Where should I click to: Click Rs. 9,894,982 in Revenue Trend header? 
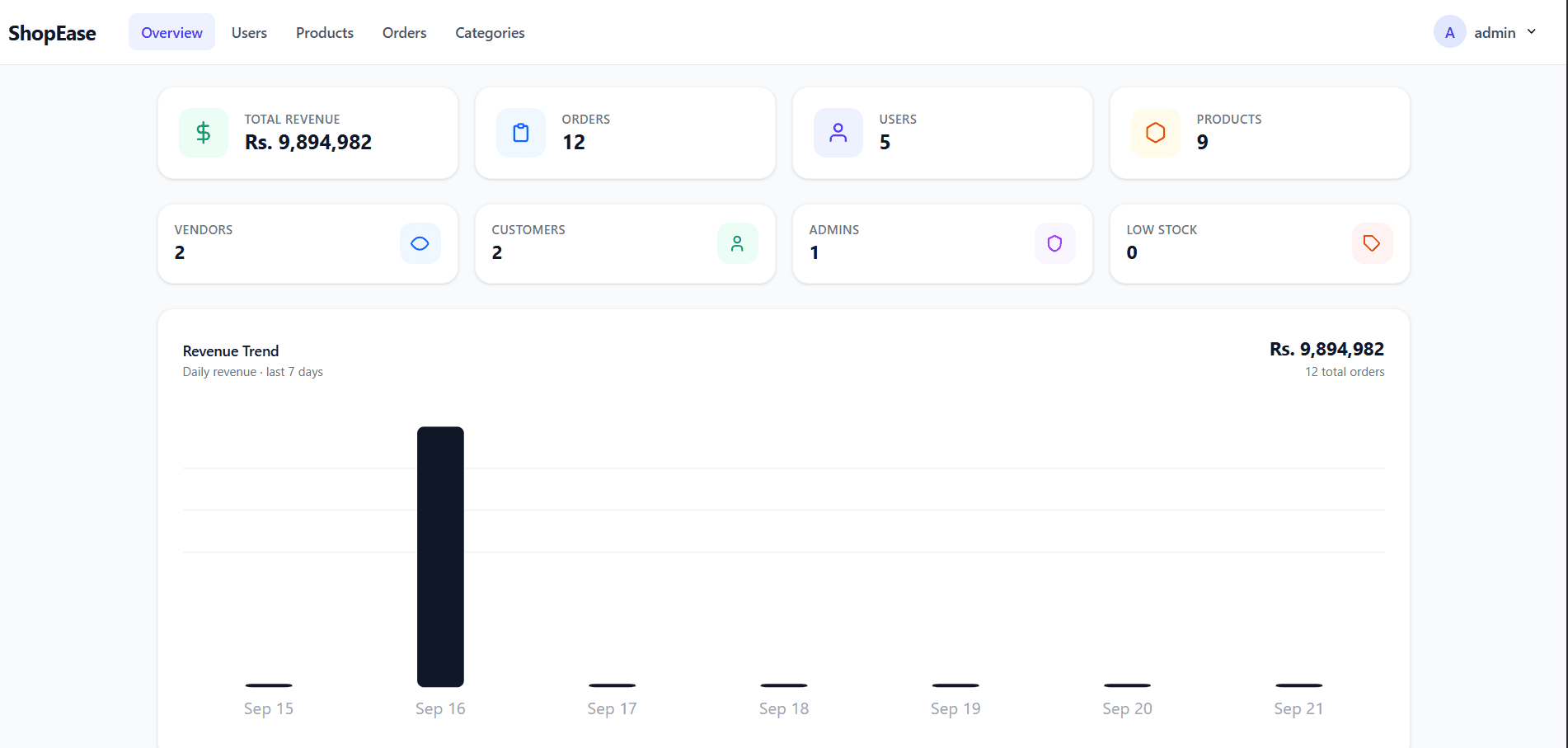click(x=1326, y=349)
